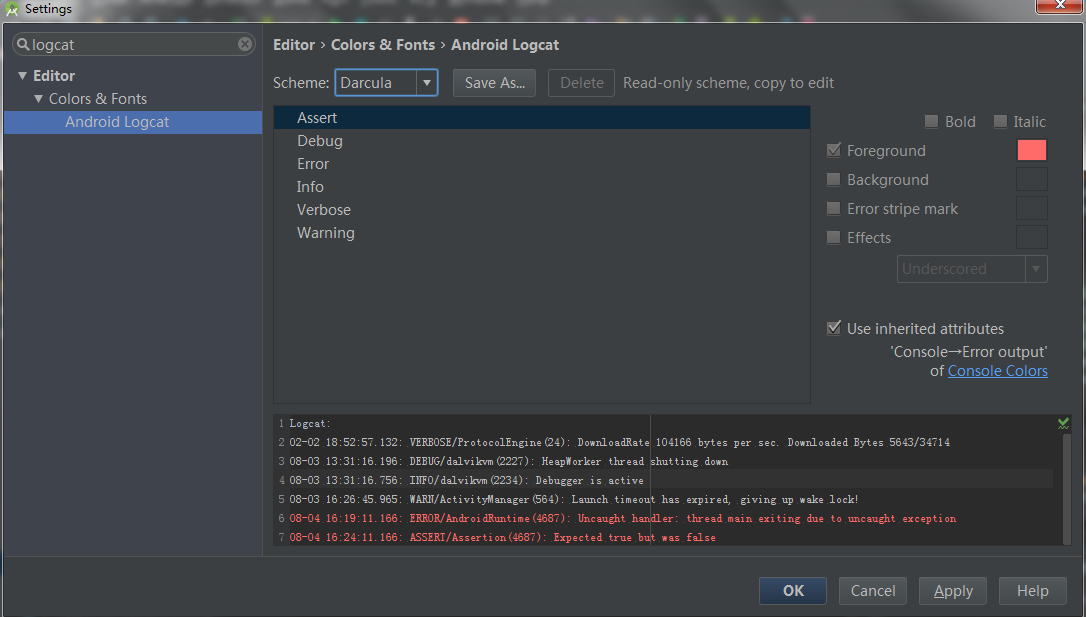Collapse the Colors & Fonts node
The height and width of the screenshot is (617, 1086).
39,99
